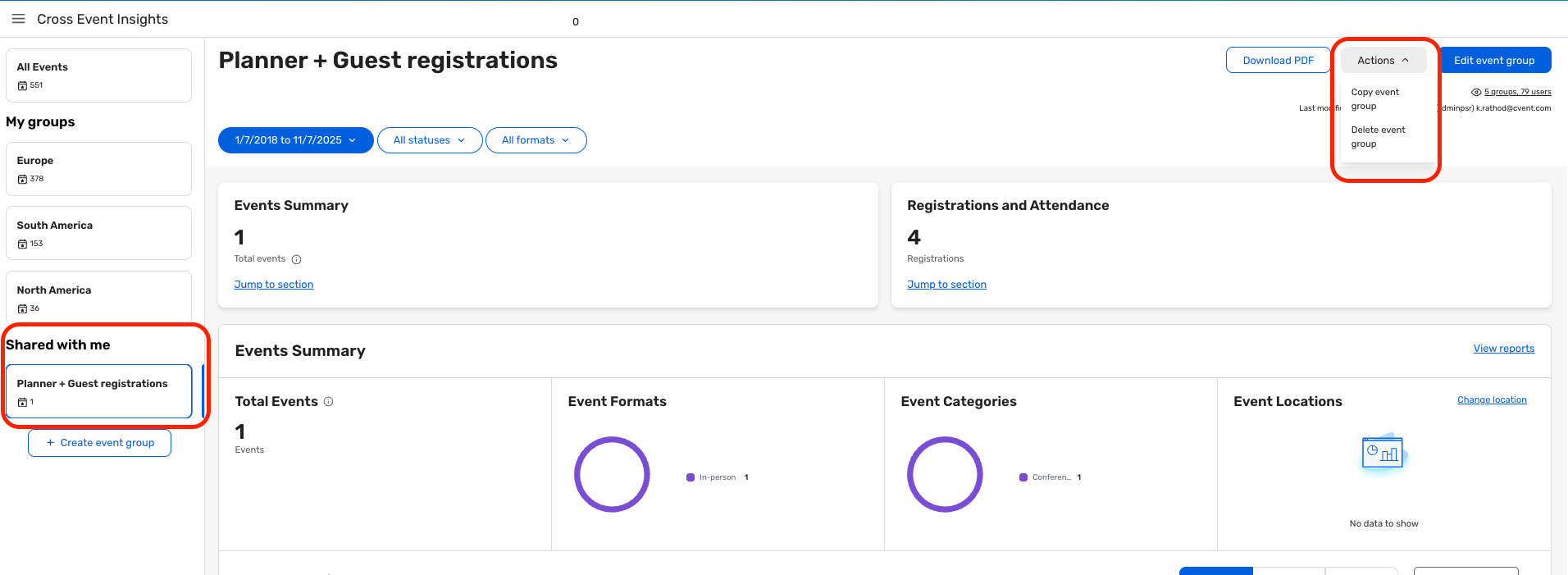Viewport: 1568px width, 575px height.
Task: Click the calendar icon under All Events
Action: [x=22, y=86]
